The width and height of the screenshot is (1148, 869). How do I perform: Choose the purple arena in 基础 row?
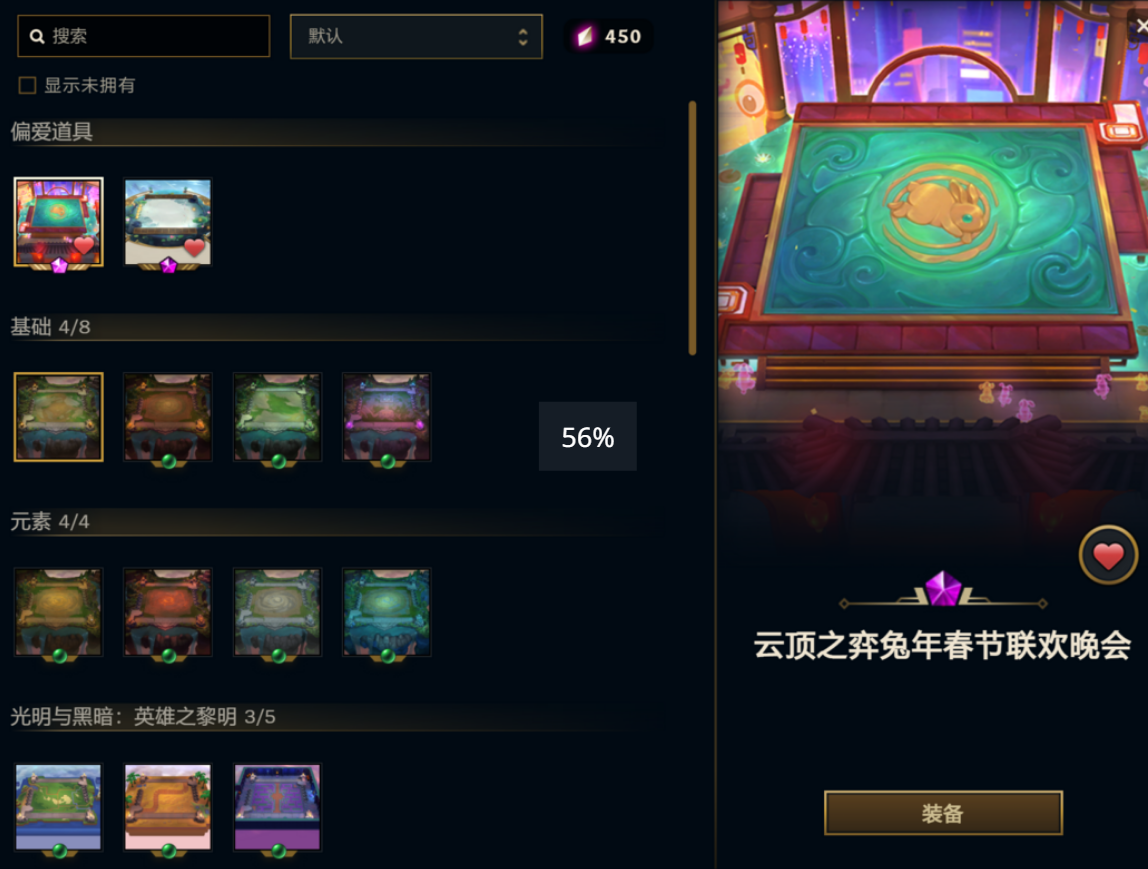pos(387,417)
